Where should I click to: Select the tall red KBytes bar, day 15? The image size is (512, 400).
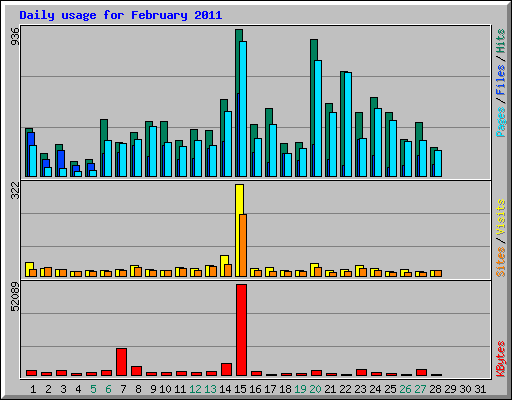241,330
